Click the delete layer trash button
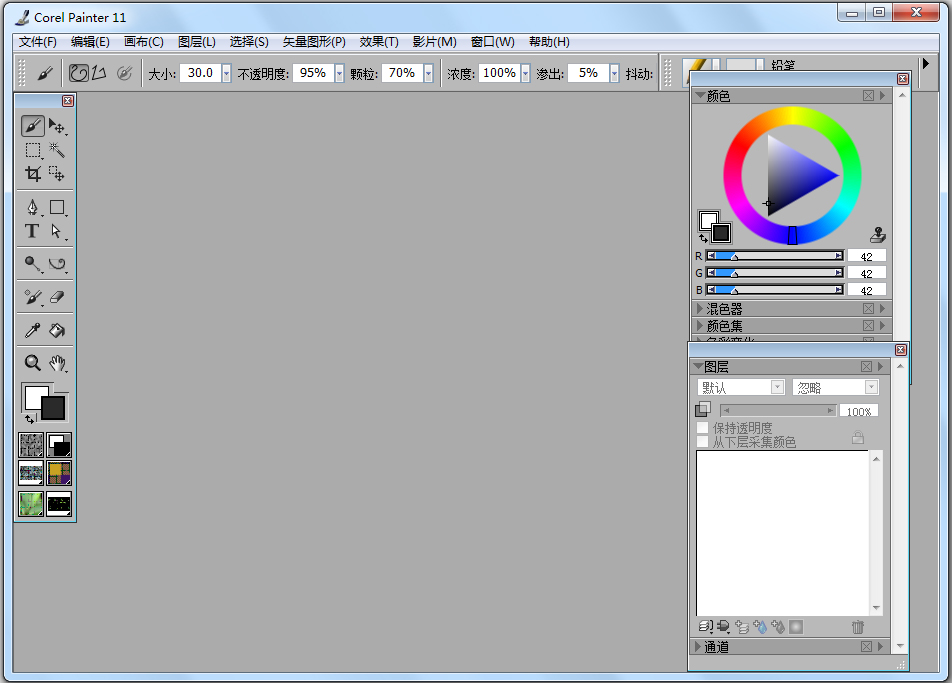The height and width of the screenshot is (683, 952). tap(857, 627)
